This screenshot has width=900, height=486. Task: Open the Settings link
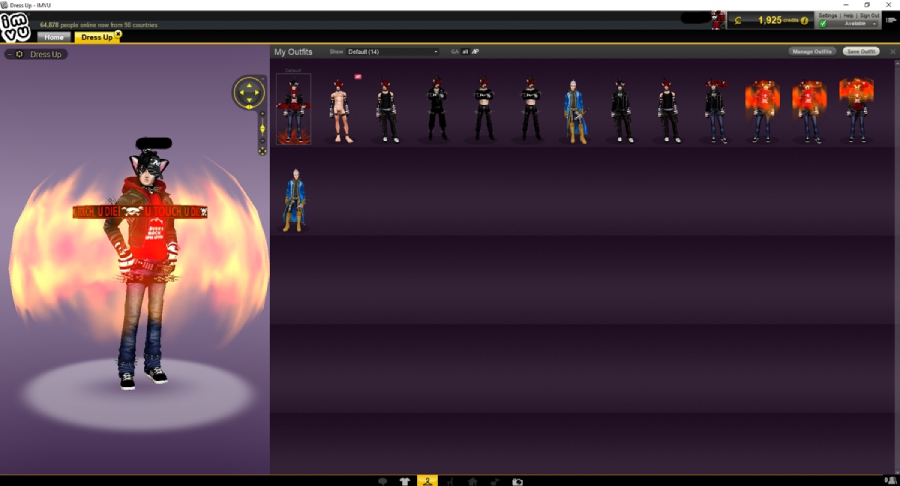click(828, 15)
